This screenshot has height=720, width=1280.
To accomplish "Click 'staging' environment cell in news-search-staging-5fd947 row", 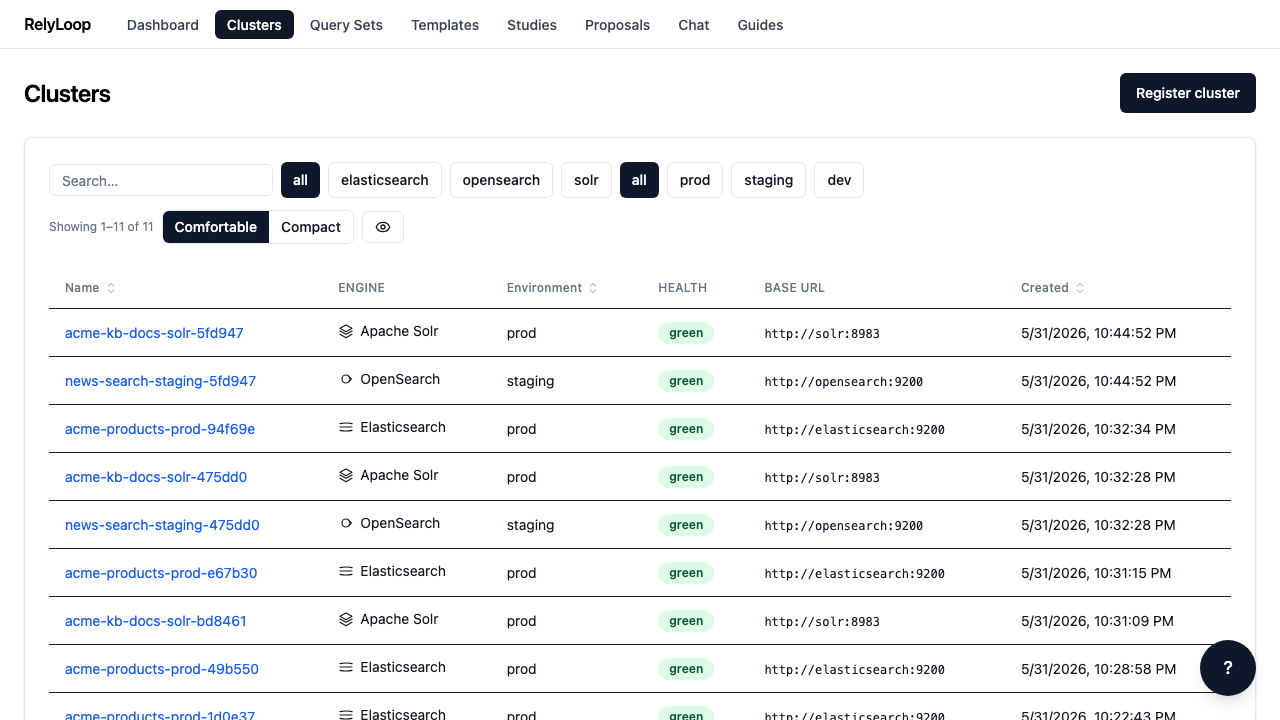I will click(530, 381).
